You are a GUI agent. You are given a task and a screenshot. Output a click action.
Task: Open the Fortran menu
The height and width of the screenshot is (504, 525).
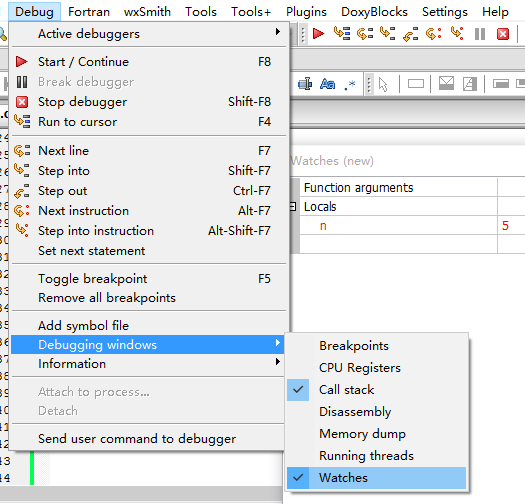tap(89, 12)
